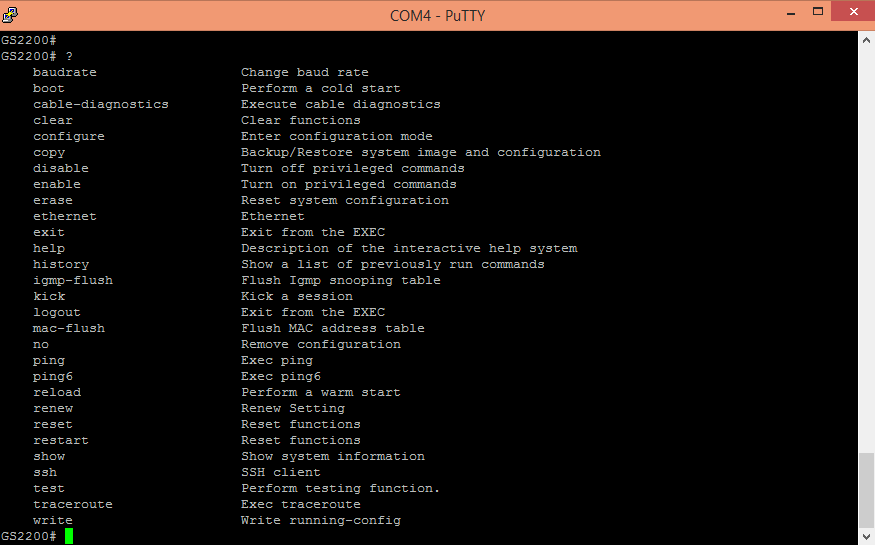Click the 'baudrate' command entry

click(64, 72)
